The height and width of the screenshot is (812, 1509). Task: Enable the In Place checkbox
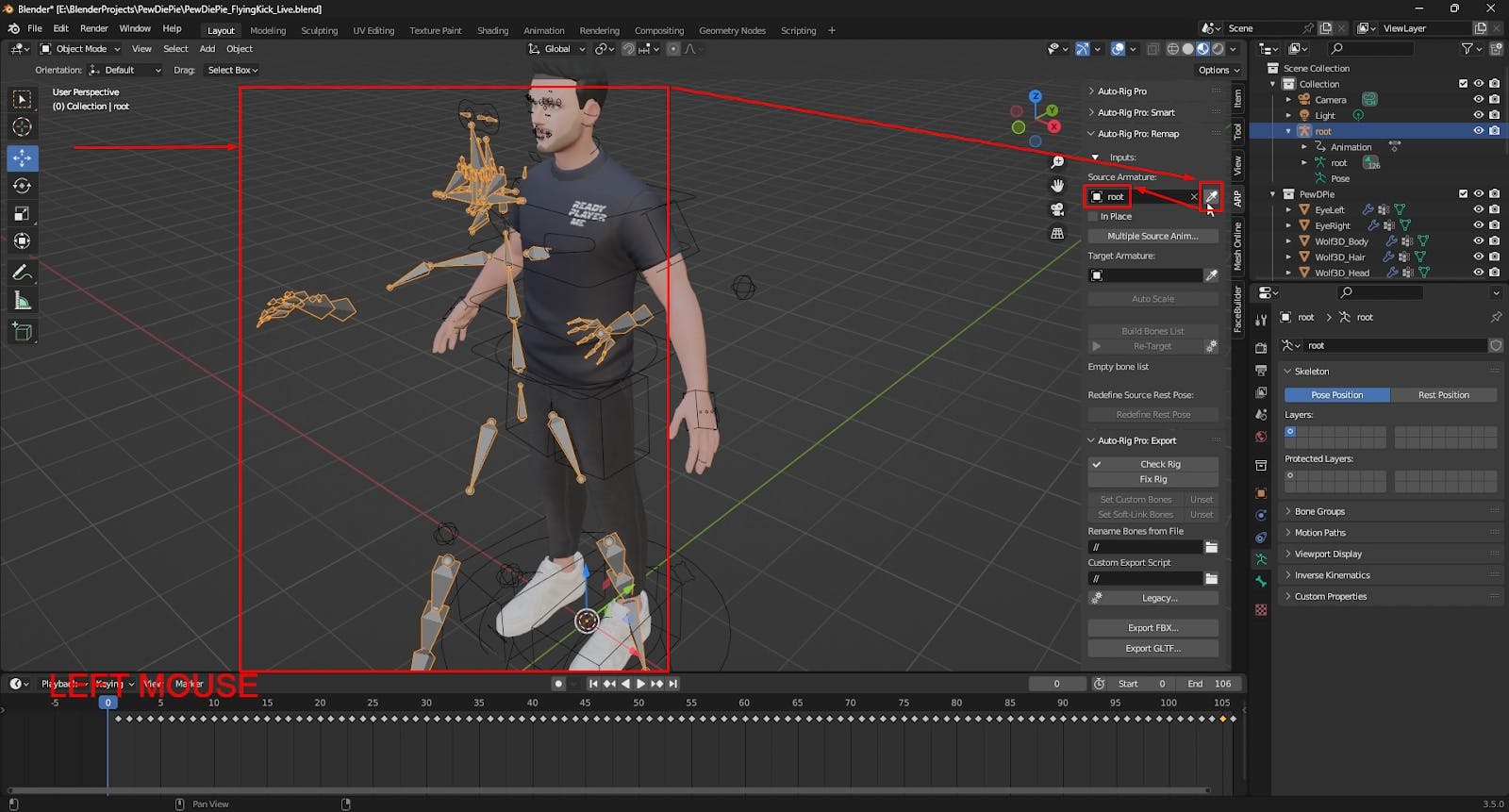pos(1094,217)
